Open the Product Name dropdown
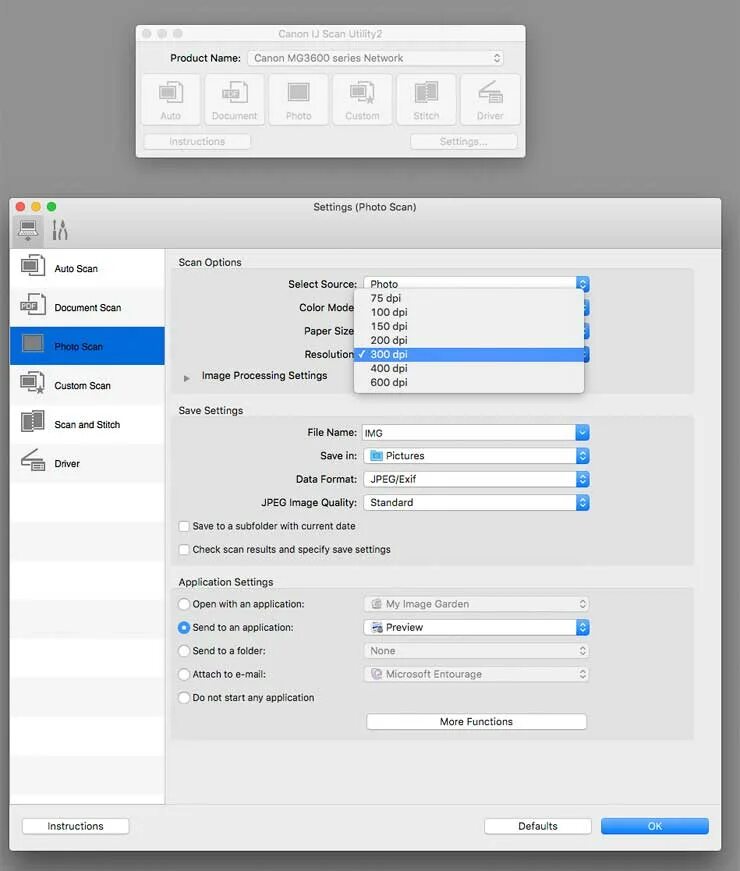740x871 pixels. pyautogui.click(x=376, y=58)
